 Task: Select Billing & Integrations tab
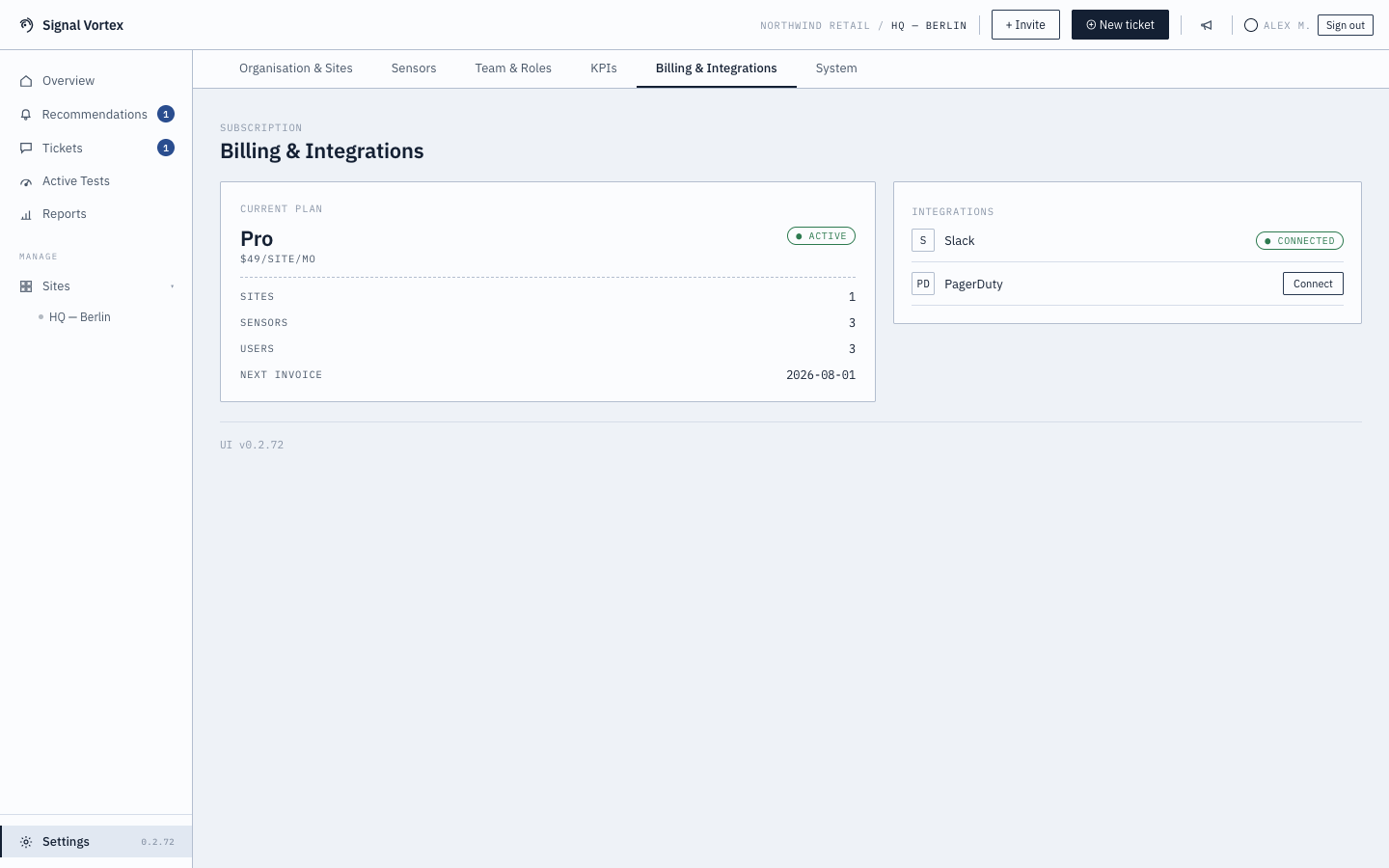coord(717,68)
